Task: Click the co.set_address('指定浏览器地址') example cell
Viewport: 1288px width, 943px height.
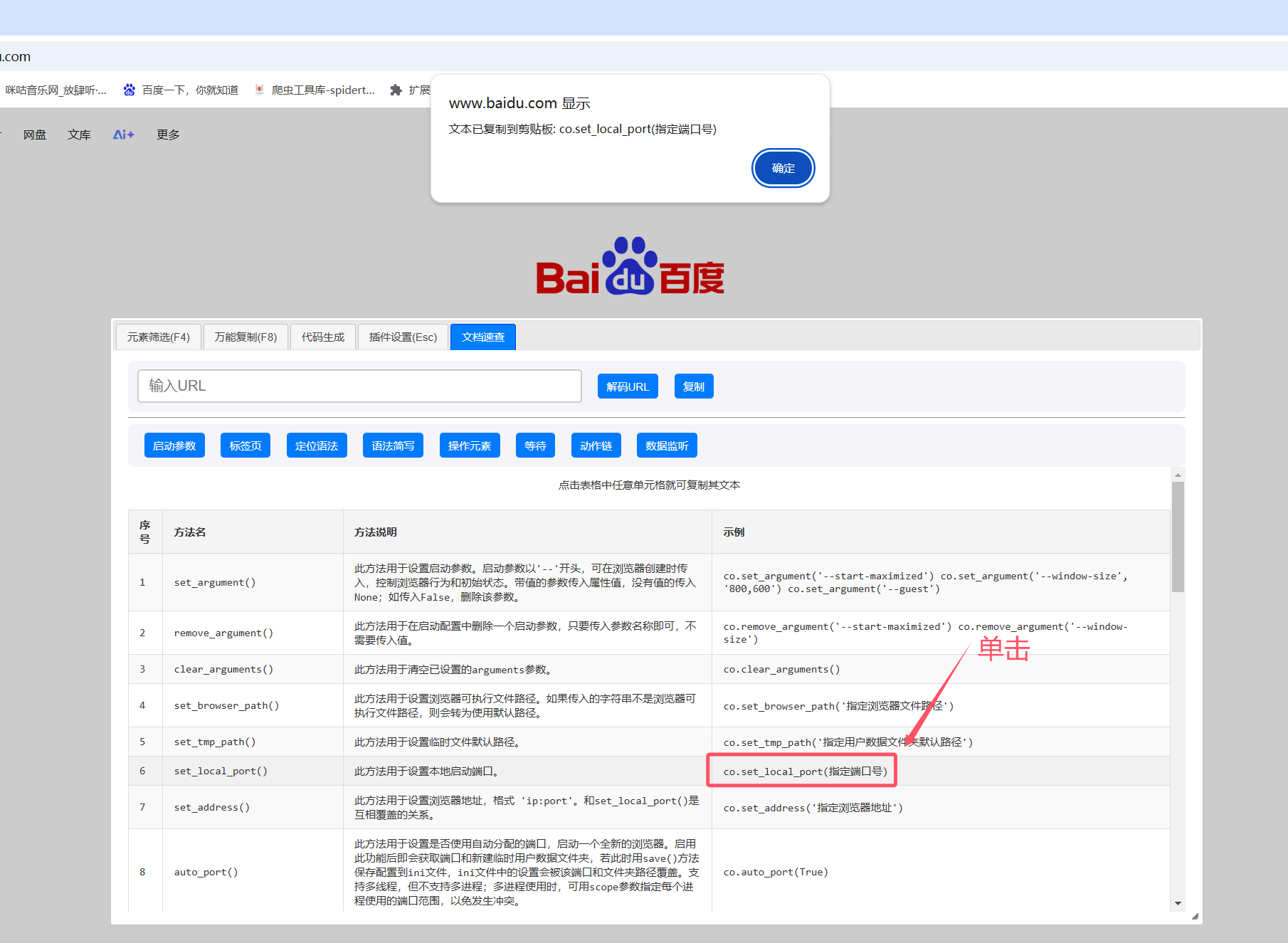Action: [x=941, y=807]
